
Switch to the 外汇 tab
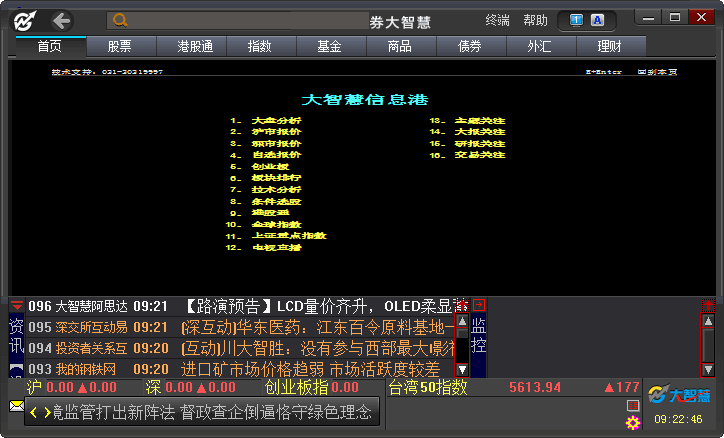(539, 46)
